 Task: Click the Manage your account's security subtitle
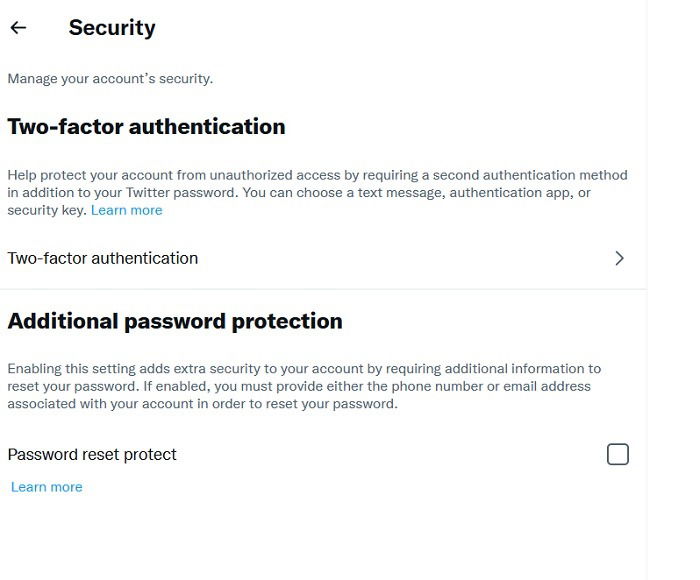click(110, 79)
